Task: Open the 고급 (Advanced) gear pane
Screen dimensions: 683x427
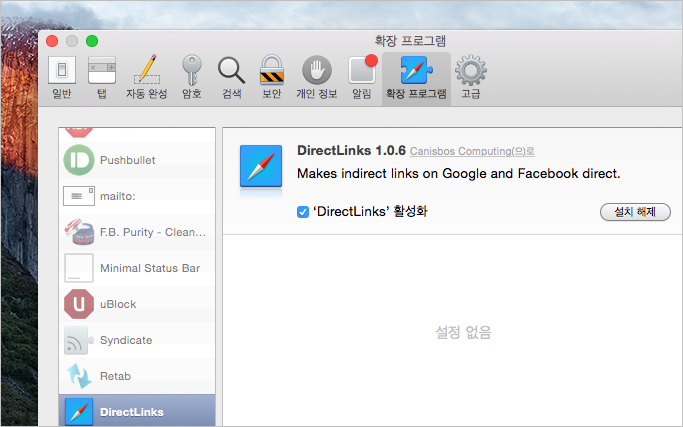Action: coord(471,78)
